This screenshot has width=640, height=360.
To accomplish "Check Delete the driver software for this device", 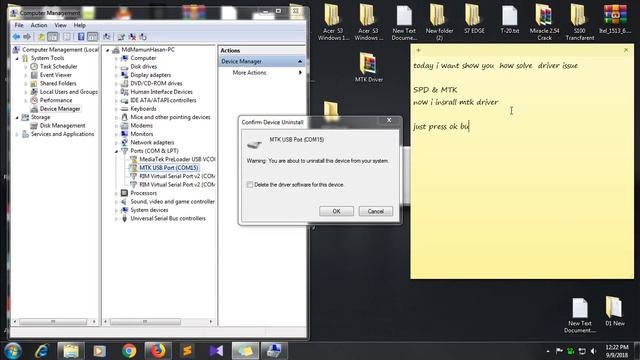I will pyautogui.click(x=250, y=184).
